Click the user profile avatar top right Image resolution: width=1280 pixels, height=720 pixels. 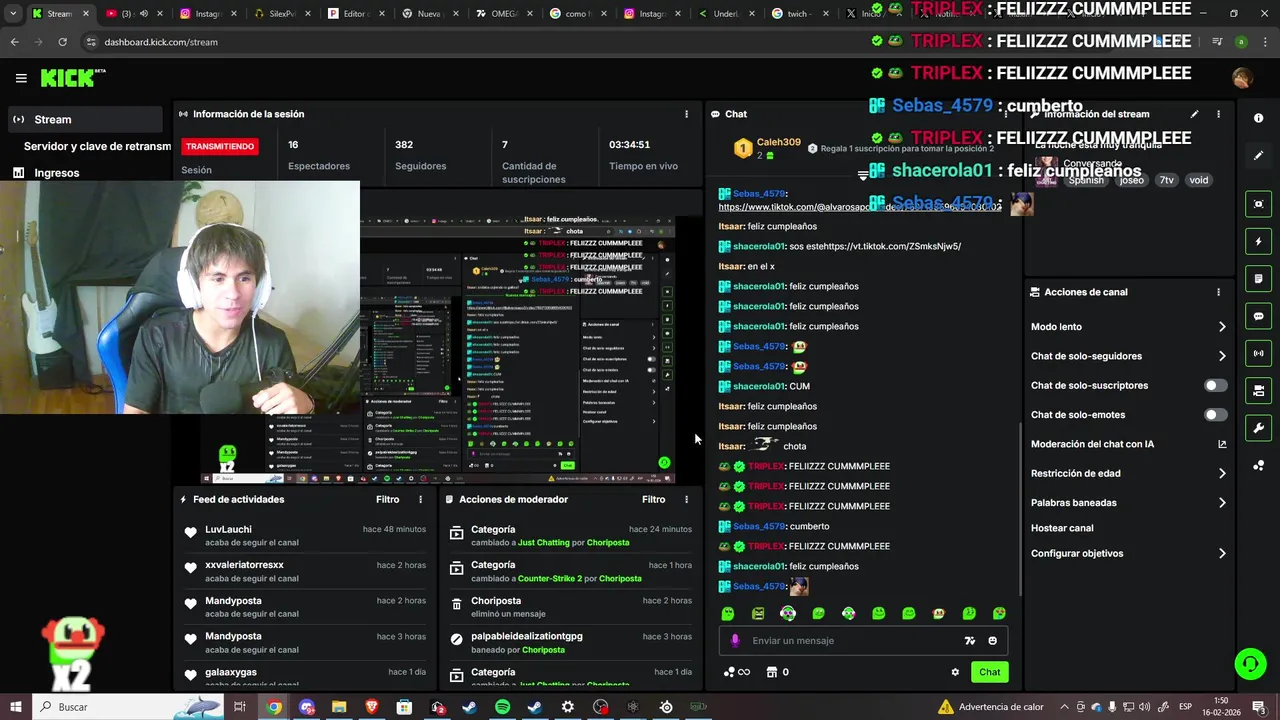point(1242,78)
